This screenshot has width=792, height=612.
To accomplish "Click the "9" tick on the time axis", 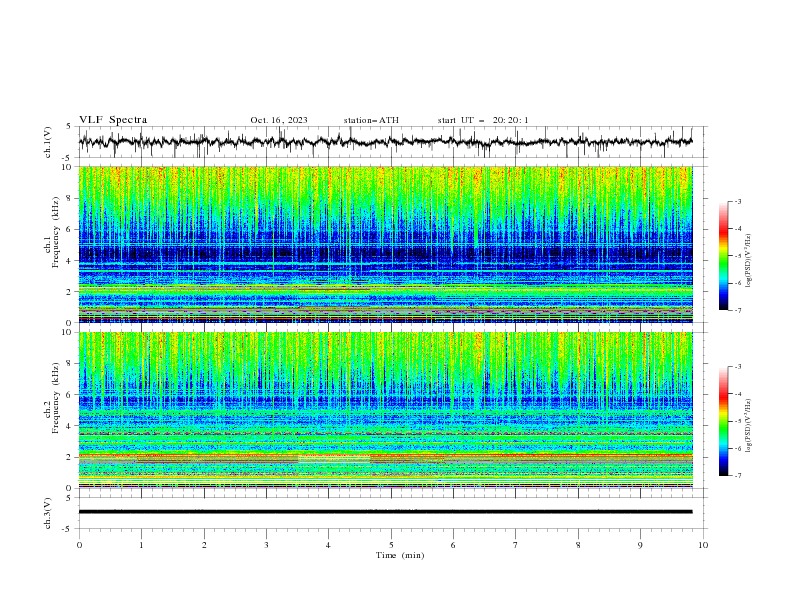I will pos(640,545).
